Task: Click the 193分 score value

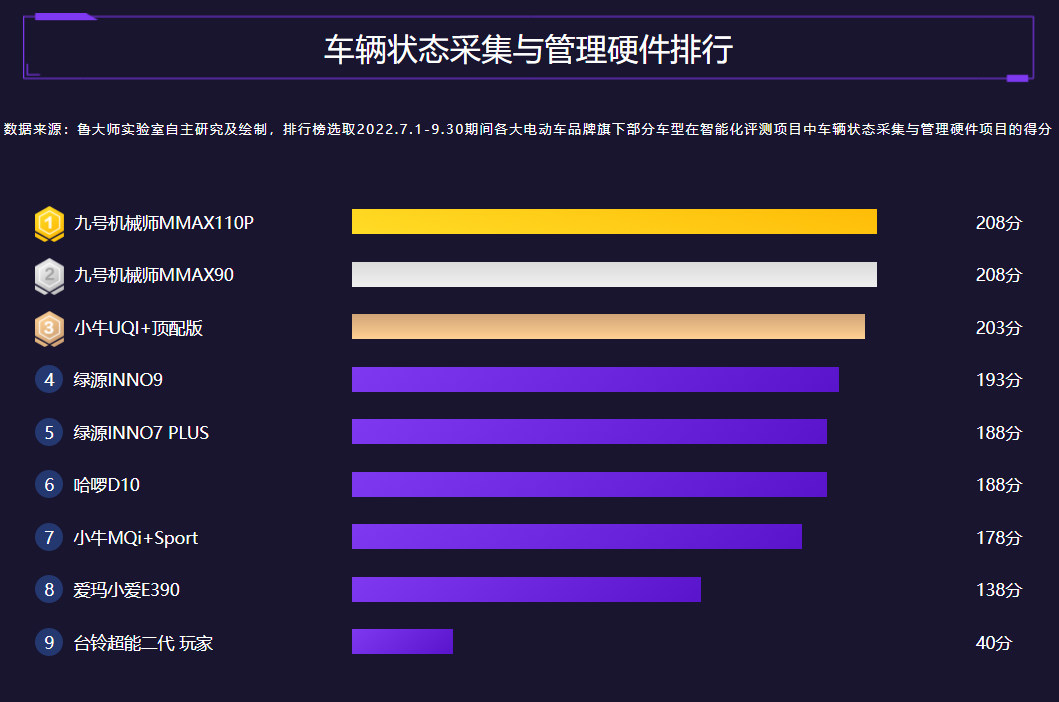Action: (999, 380)
